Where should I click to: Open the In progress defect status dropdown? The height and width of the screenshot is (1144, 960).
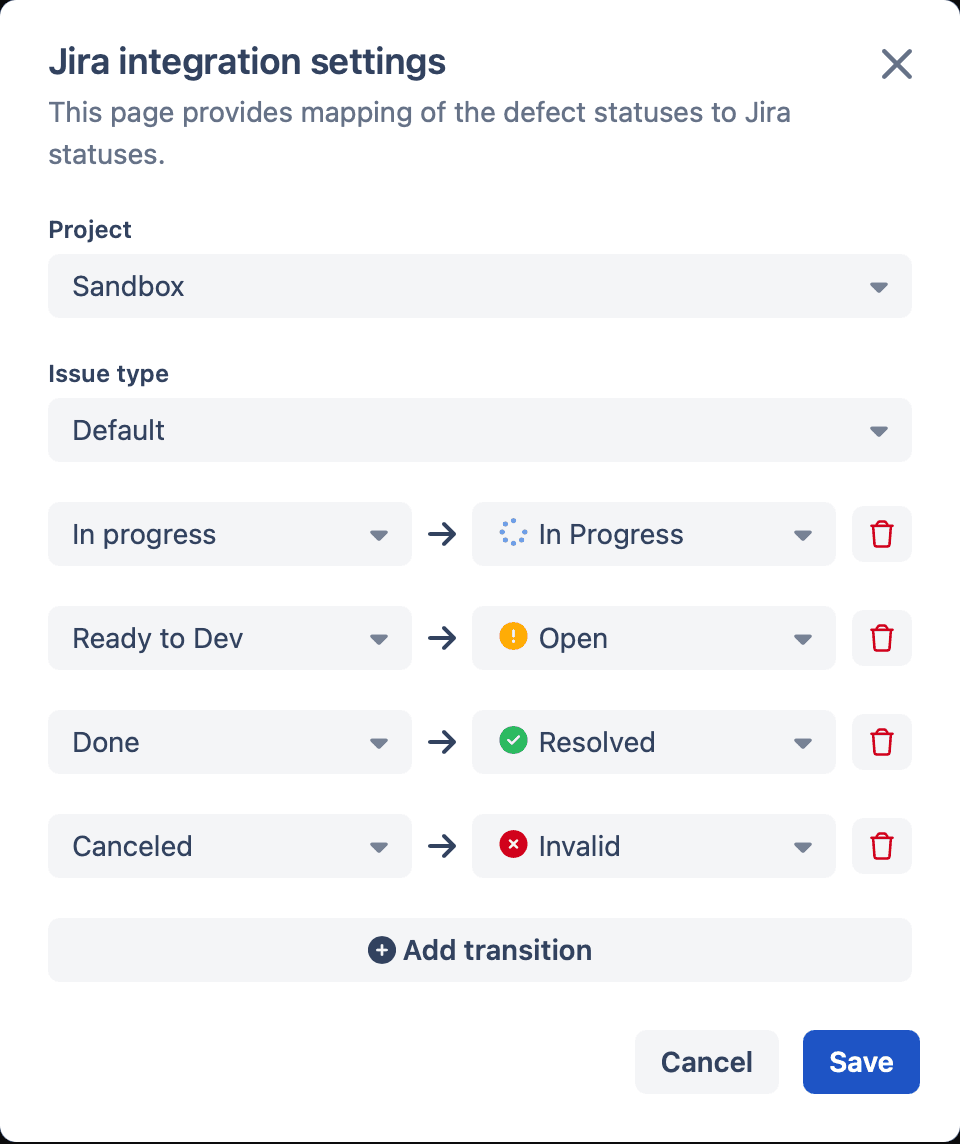[x=230, y=534]
